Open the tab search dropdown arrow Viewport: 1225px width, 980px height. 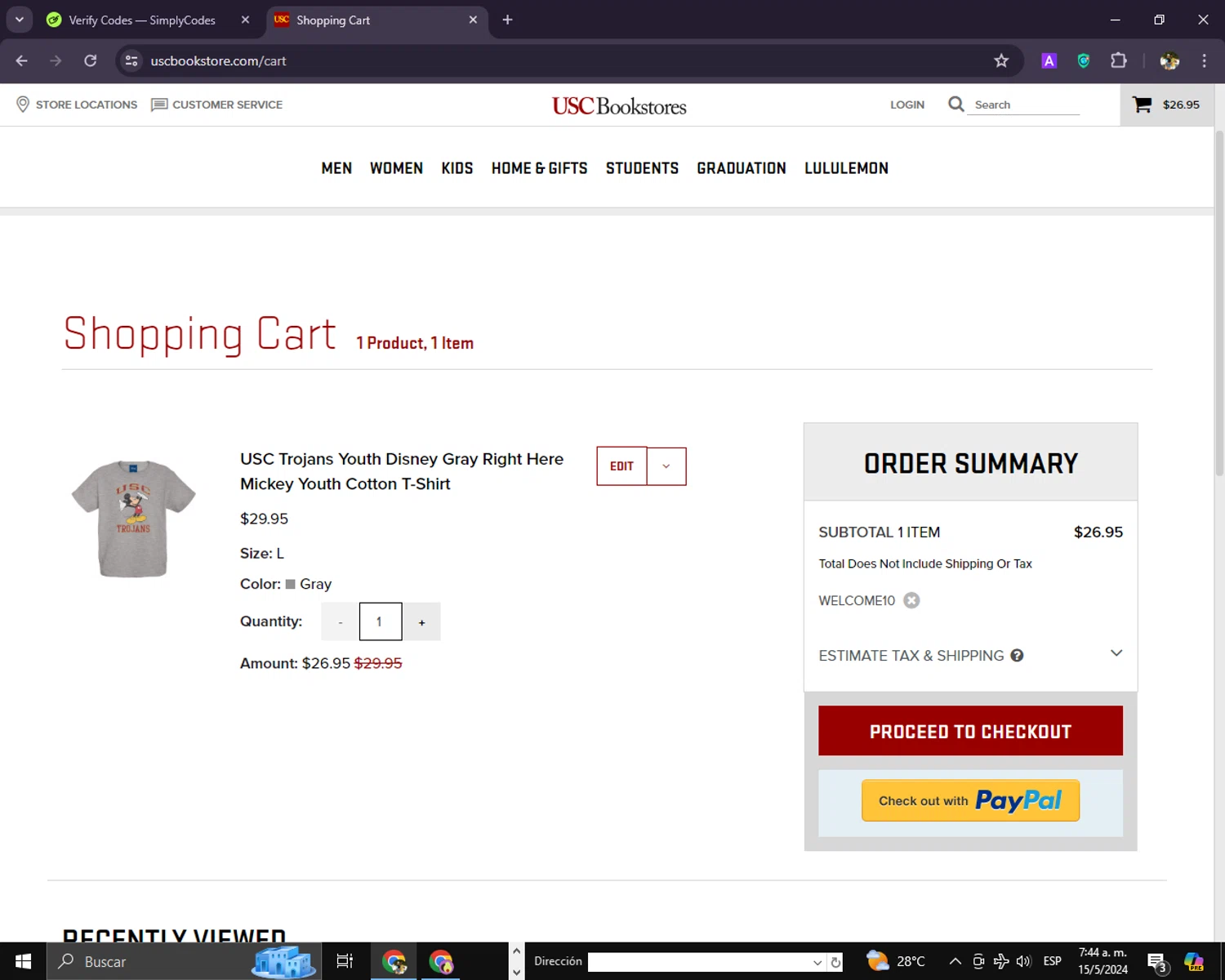pos(20,20)
